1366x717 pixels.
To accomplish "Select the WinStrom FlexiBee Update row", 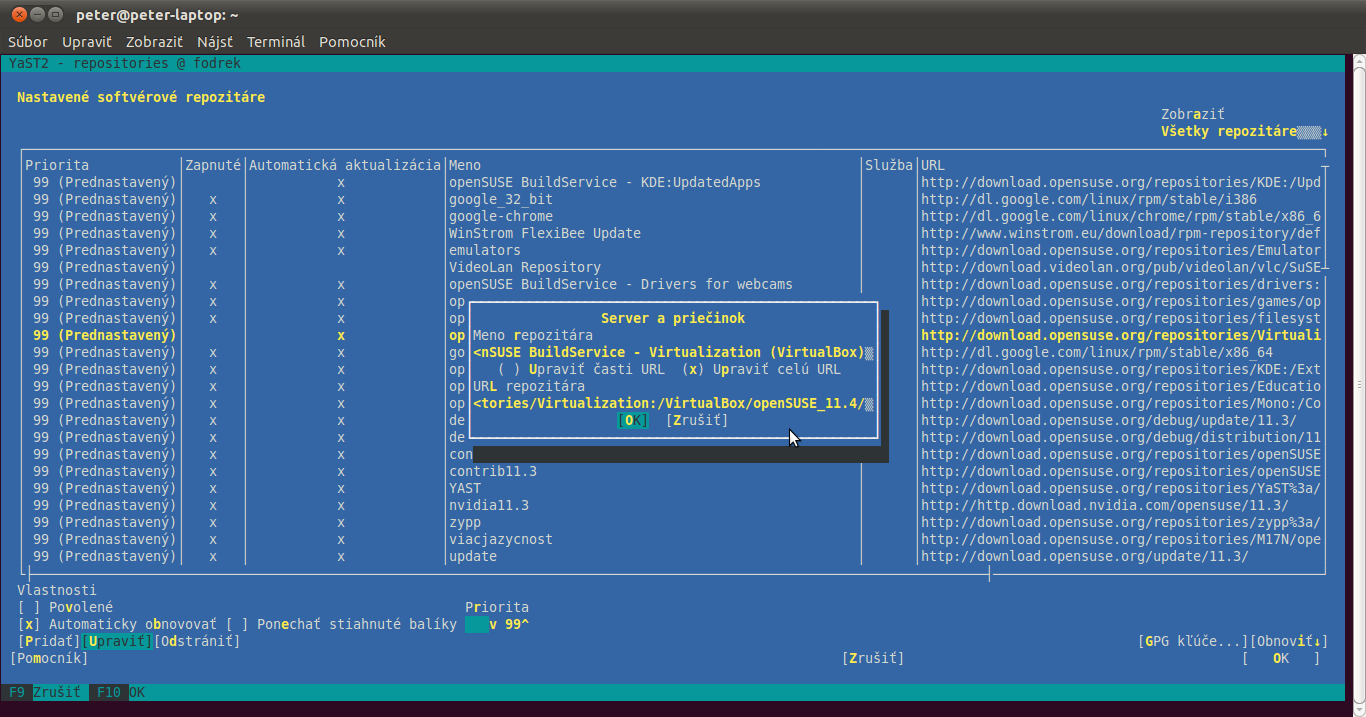I will coord(673,233).
